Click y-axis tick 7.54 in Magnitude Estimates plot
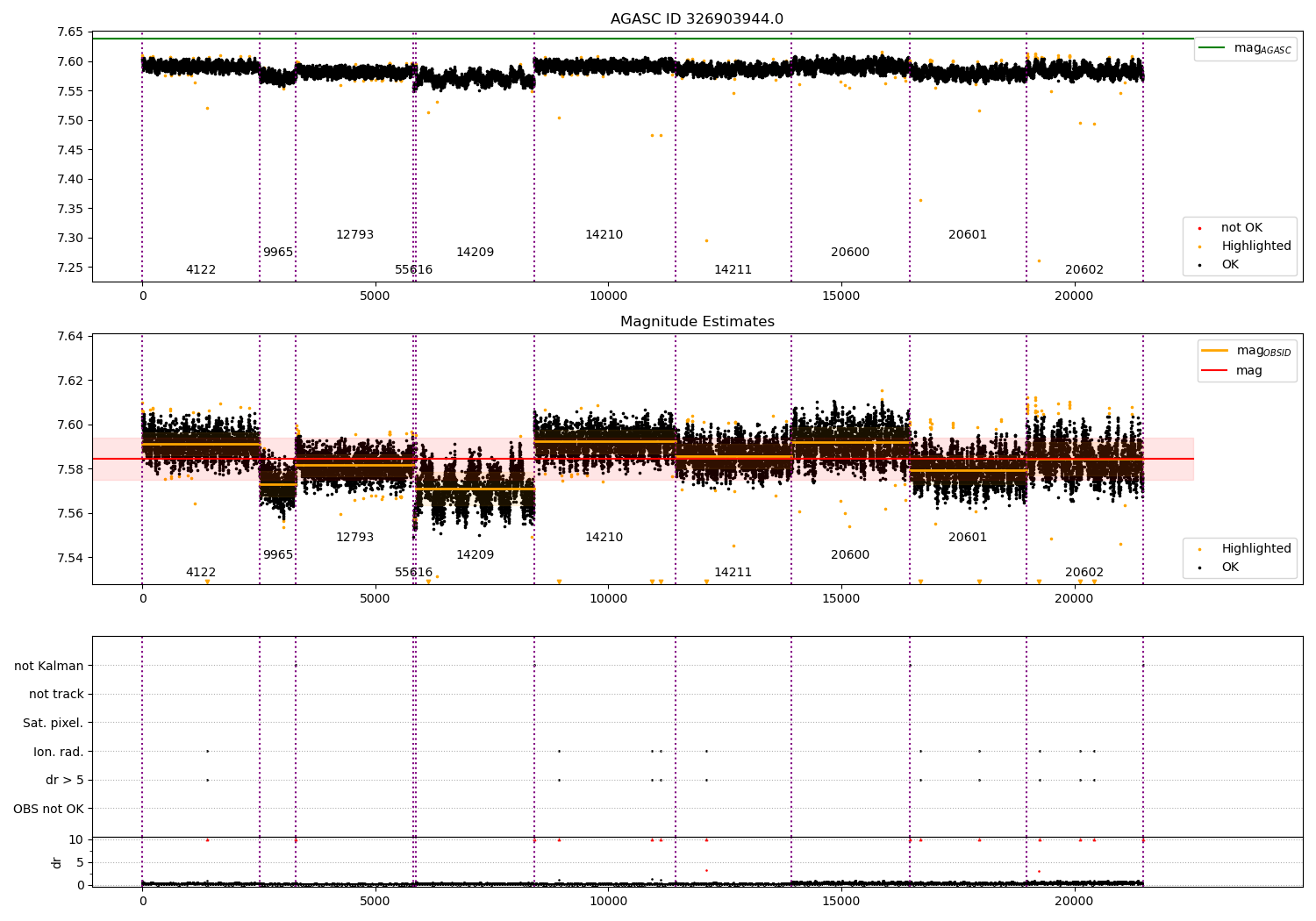 (x=69, y=558)
